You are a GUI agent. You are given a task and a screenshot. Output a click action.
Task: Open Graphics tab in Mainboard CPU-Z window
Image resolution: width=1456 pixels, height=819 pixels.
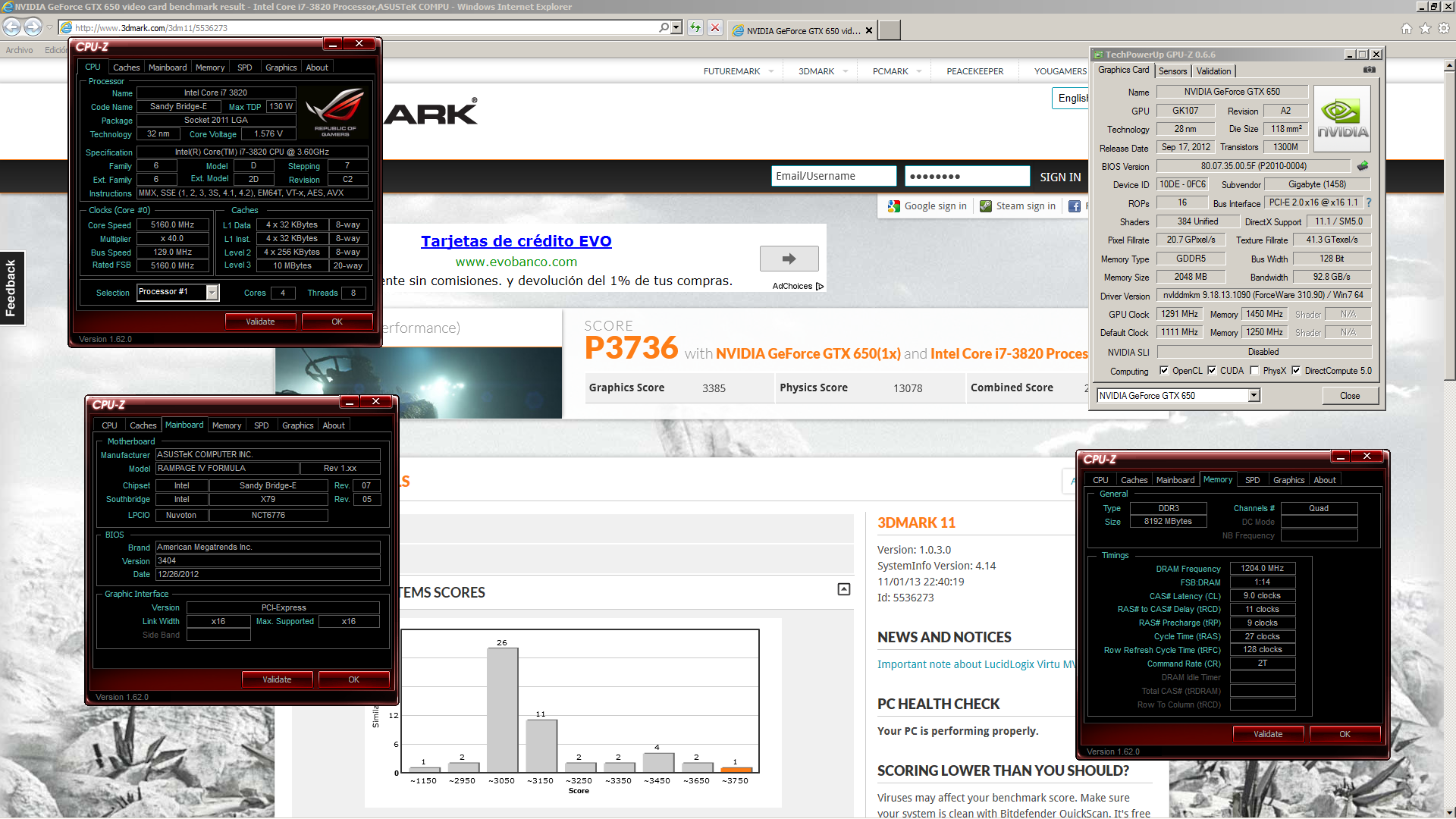pos(297,425)
